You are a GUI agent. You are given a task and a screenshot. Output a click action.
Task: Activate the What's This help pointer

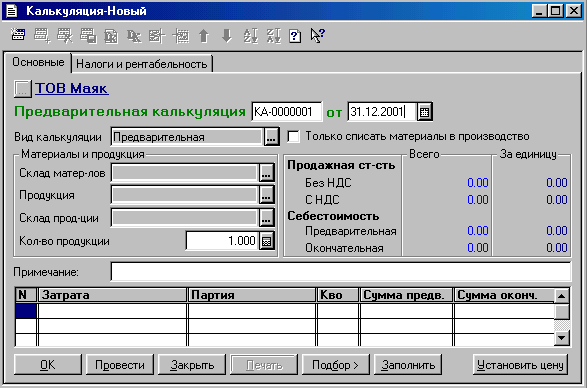click(318, 36)
